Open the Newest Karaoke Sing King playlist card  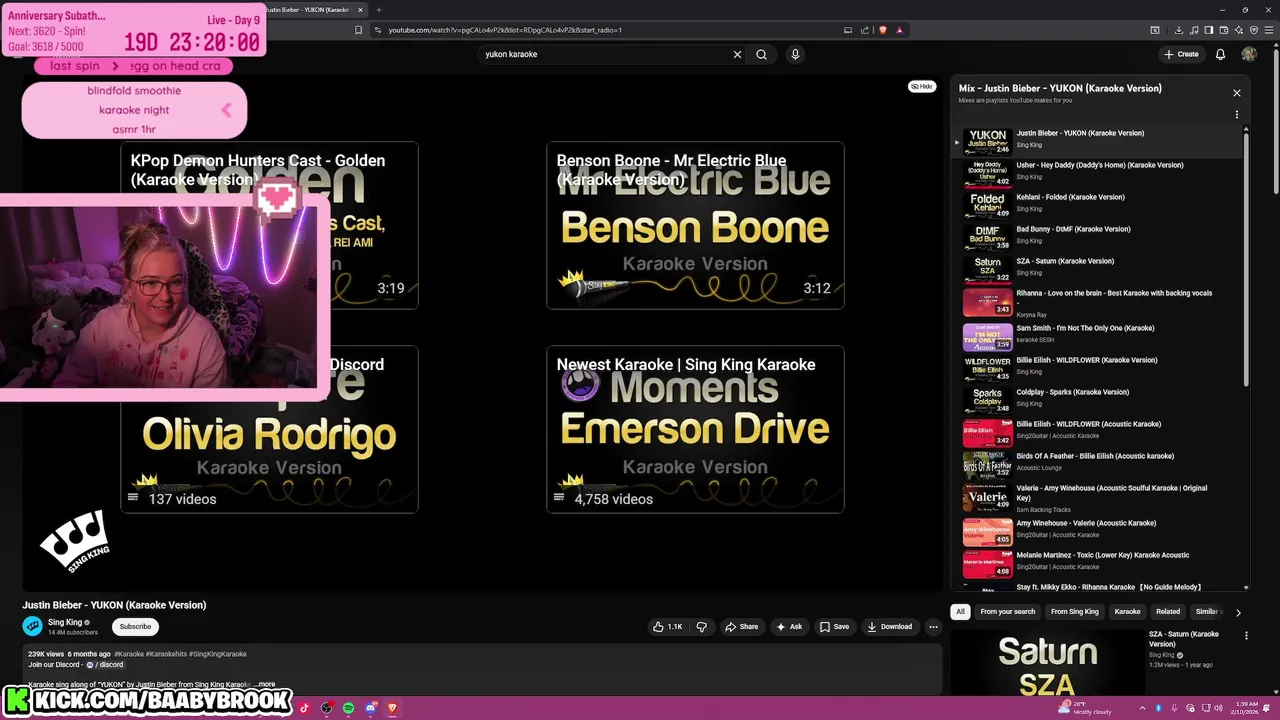(x=695, y=429)
